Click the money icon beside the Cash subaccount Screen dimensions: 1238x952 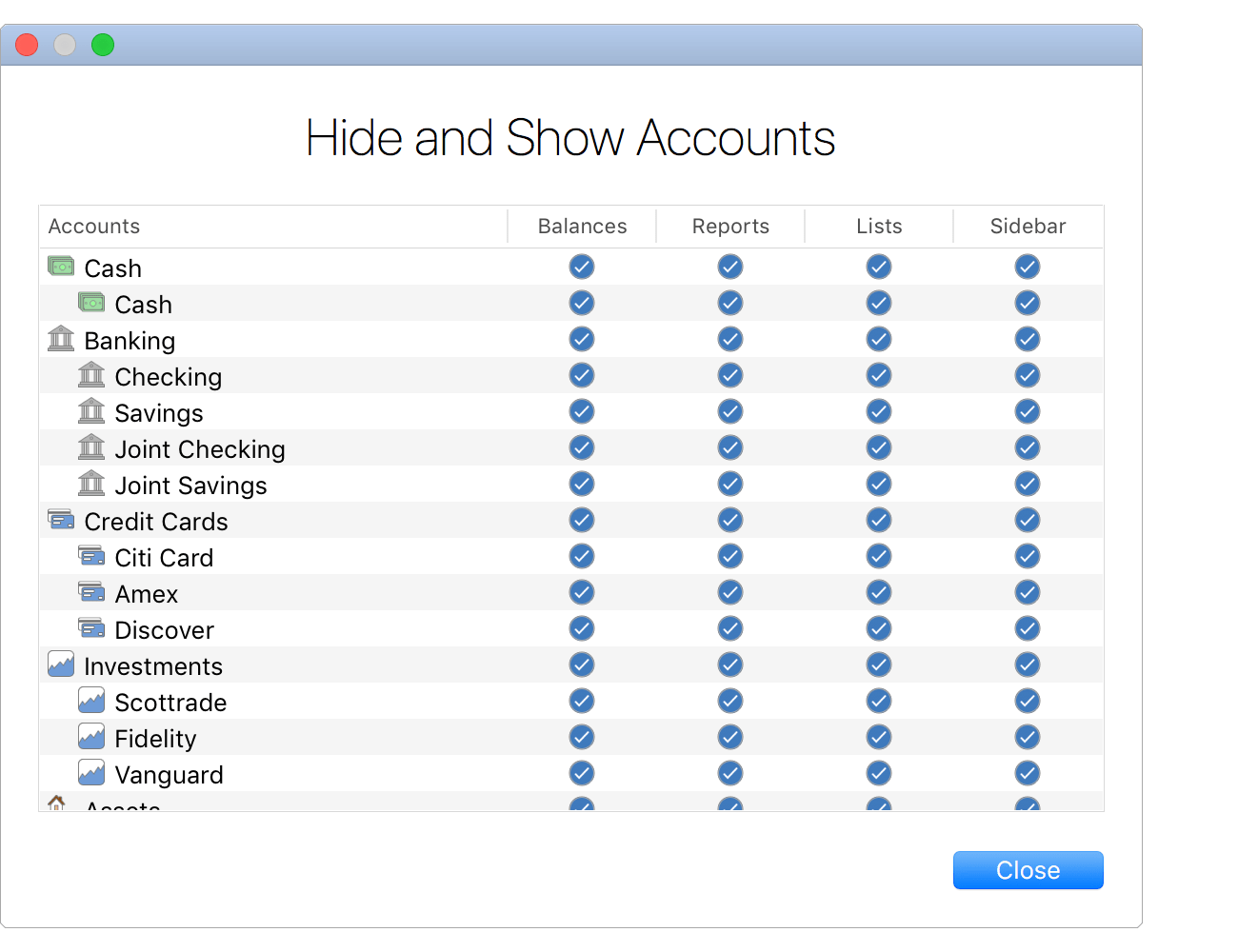pos(91,302)
